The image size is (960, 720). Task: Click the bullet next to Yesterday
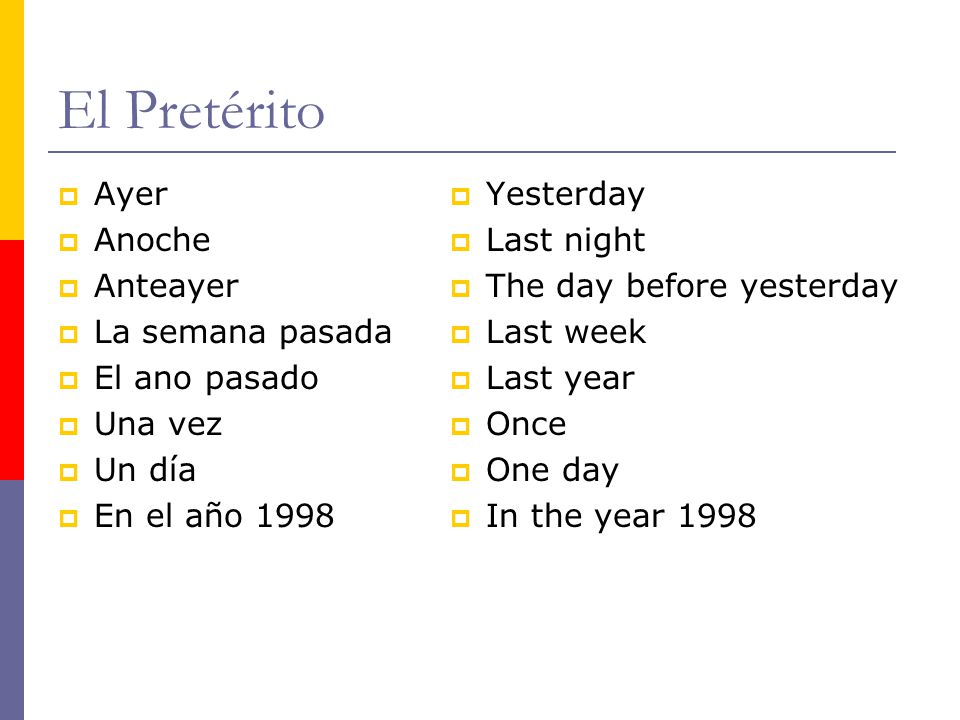(460, 197)
